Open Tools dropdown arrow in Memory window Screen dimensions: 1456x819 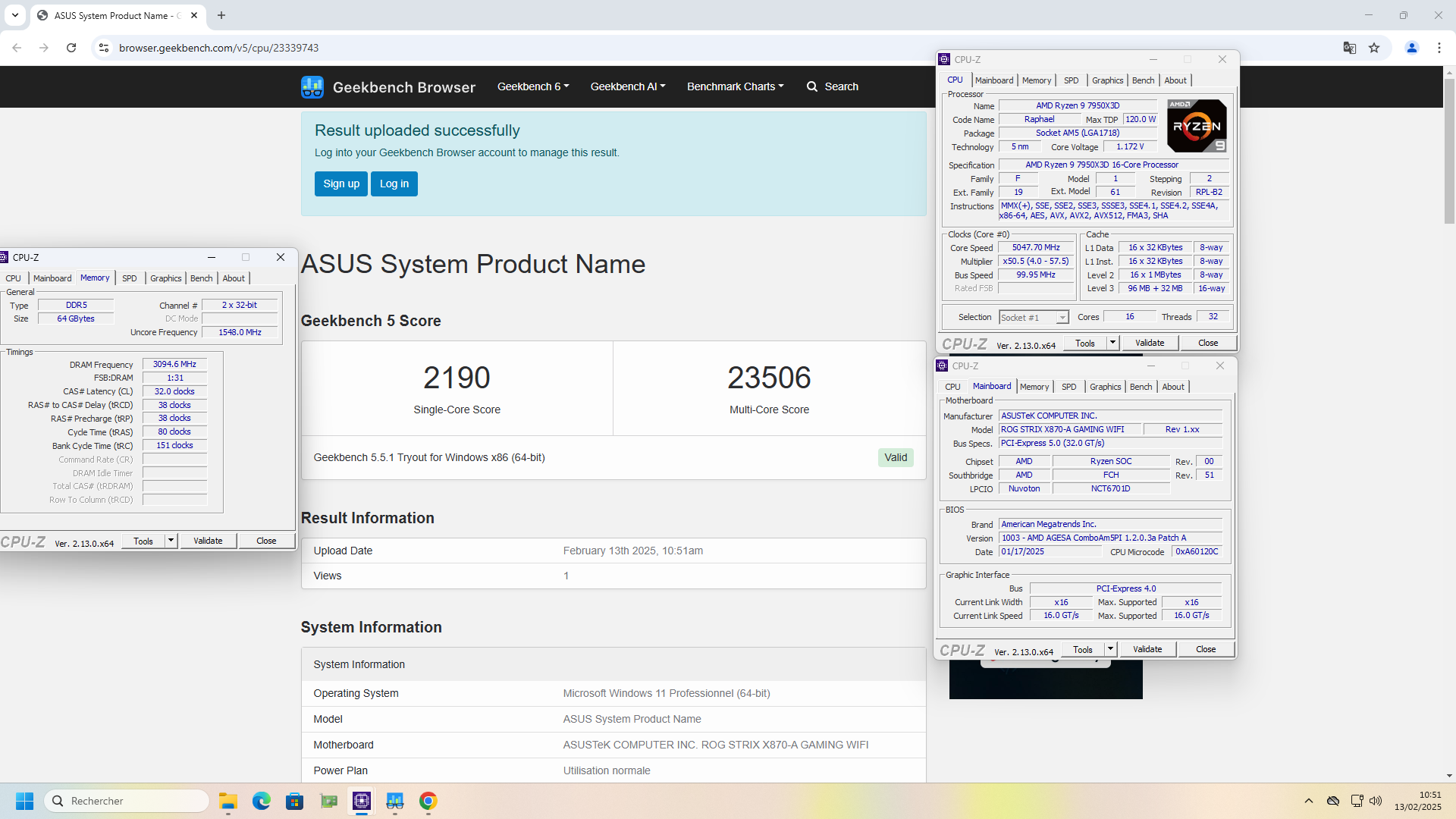pyautogui.click(x=171, y=541)
